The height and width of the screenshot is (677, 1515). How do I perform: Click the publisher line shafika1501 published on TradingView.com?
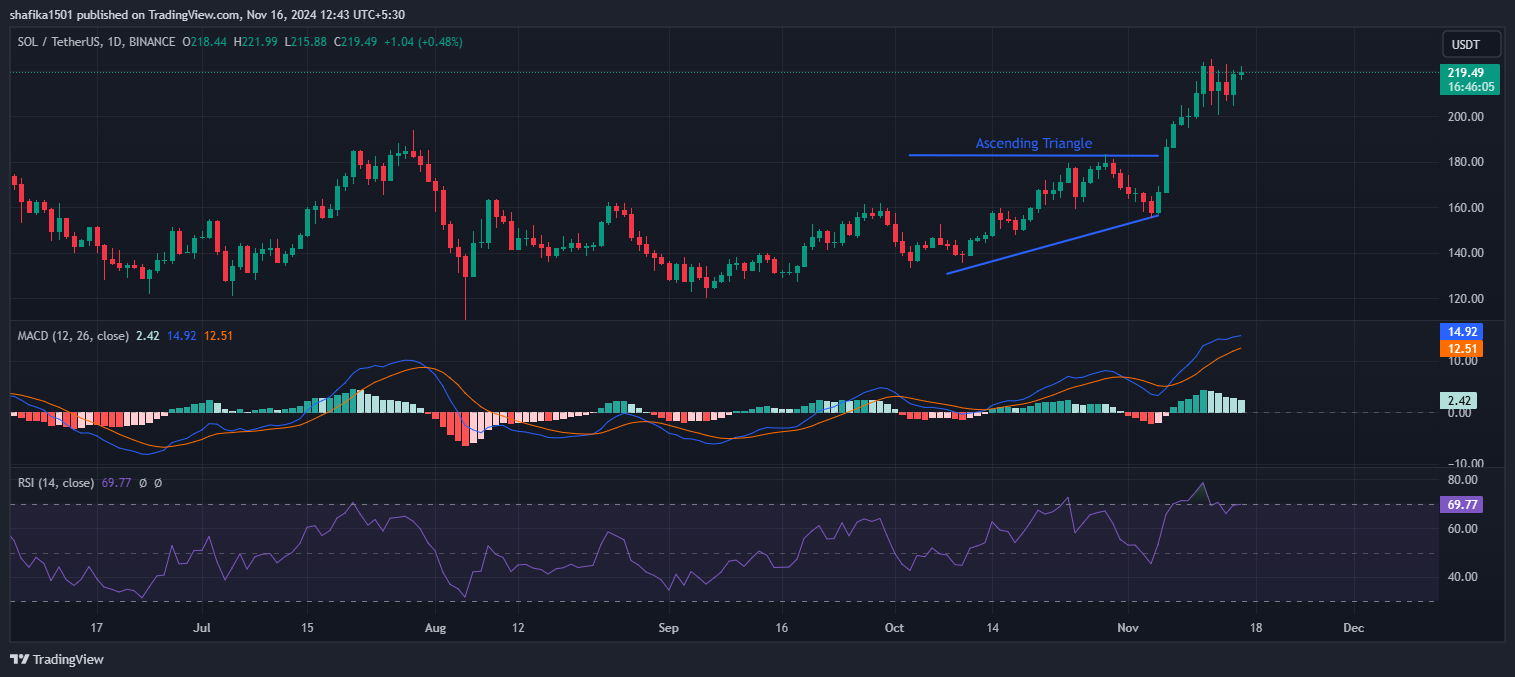[208, 13]
